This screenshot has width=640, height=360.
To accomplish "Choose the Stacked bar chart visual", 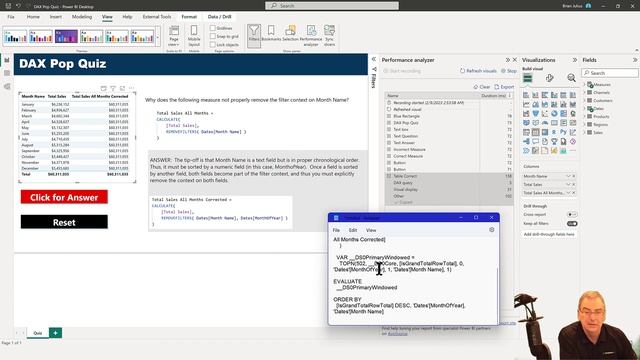I will [526, 95].
